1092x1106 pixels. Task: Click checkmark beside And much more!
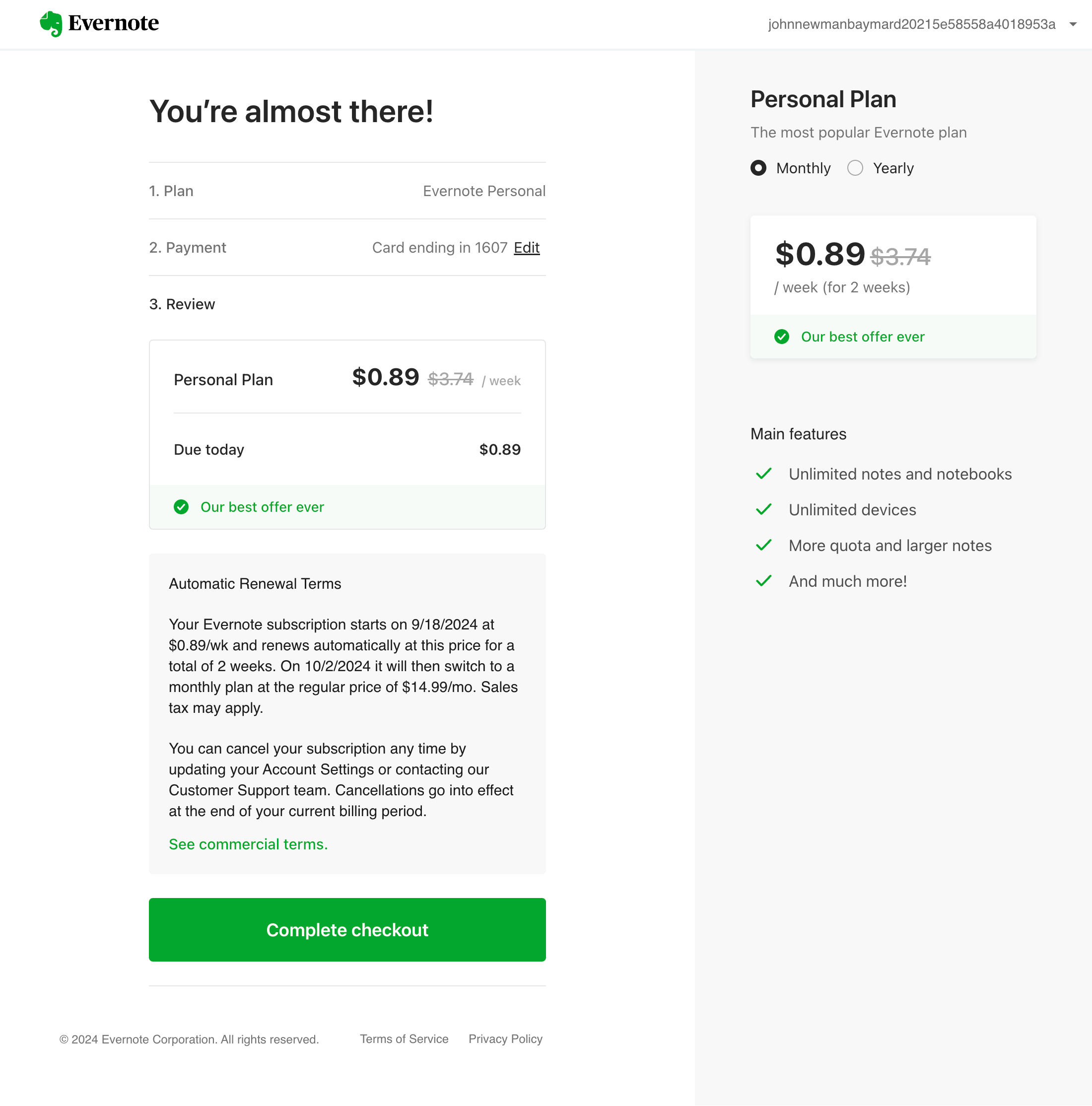pyautogui.click(x=763, y=581)
